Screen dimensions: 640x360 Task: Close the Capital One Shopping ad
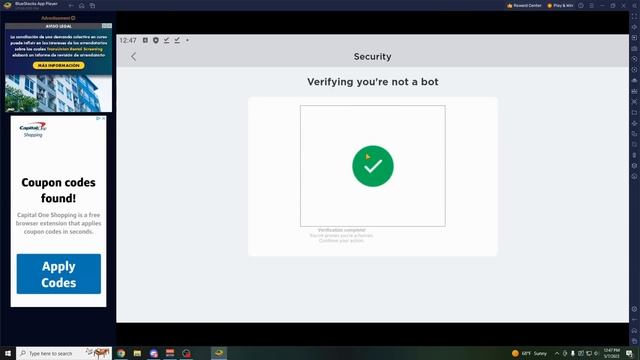point(103,118)
